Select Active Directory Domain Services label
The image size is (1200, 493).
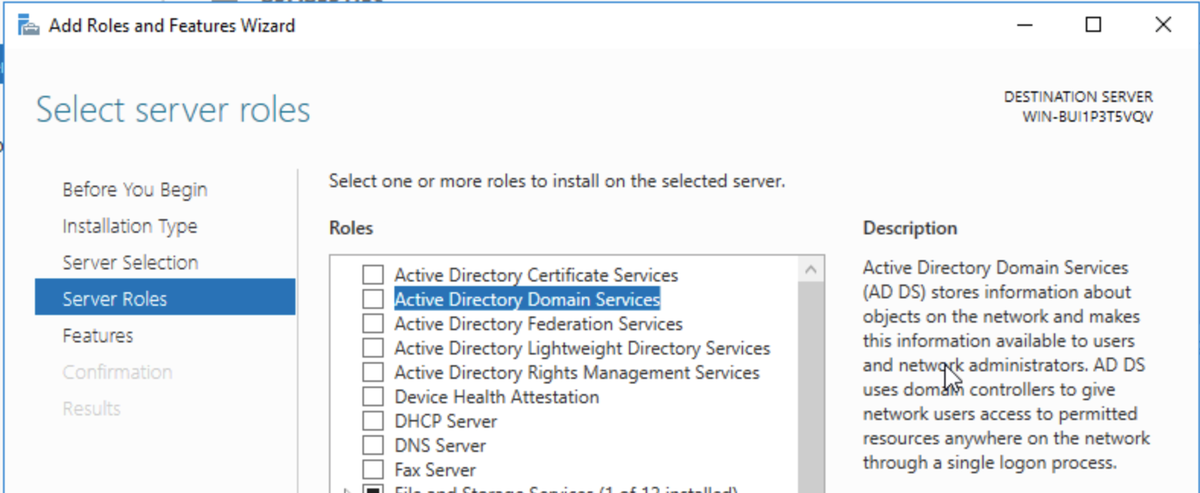pos(527,299)
